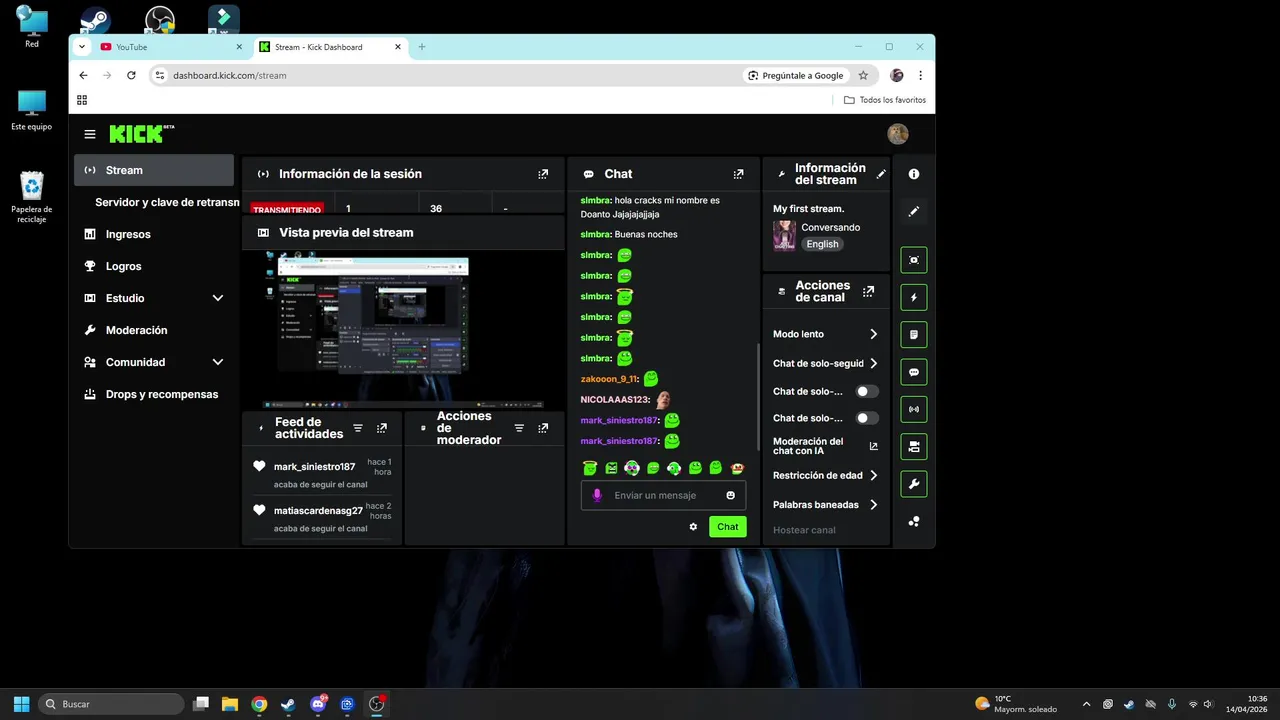This screenshot has height=720, width=1280.
Task: Pop out the Acciones de moderador panel
Action: 543,428
